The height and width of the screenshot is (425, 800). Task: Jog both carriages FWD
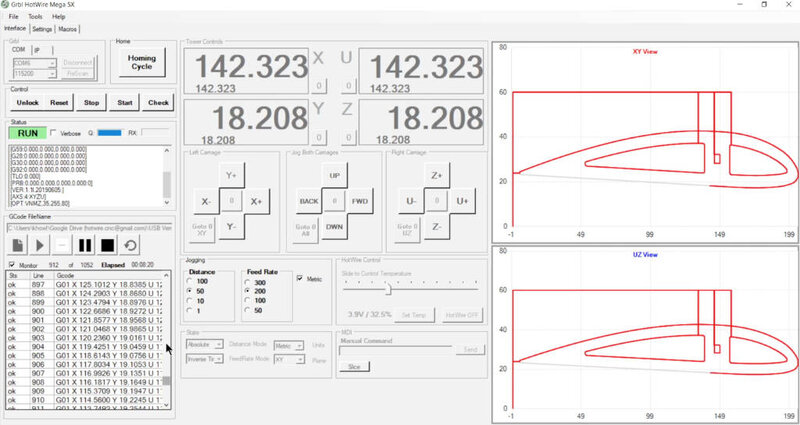pos(360,201)
